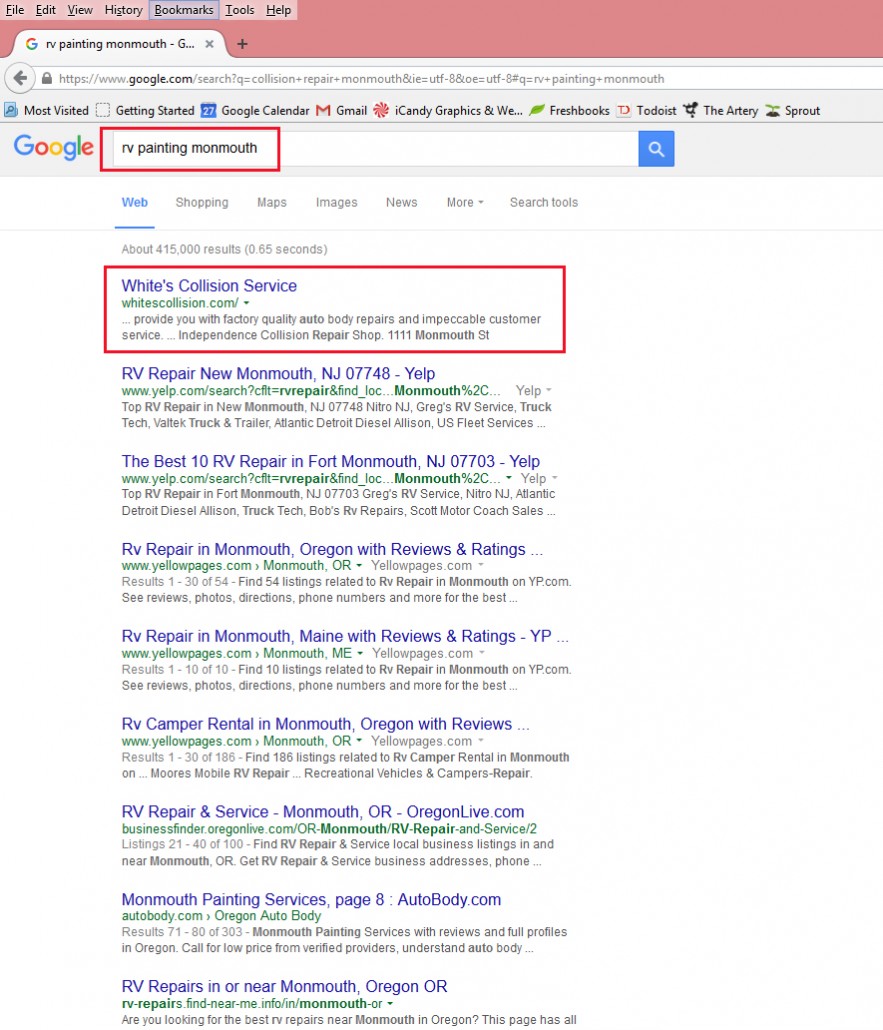Select the Web results tab
The width and height of the screenshot is (883, 1030).
pos(135,202)
